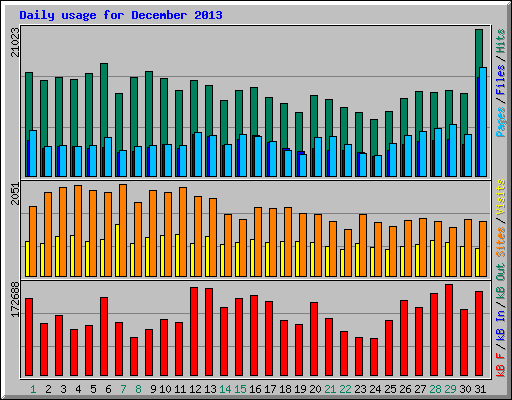Click day 24 on the x-axis
The height and width of the screenshot is (400, 512).
[x=375, y=389]
